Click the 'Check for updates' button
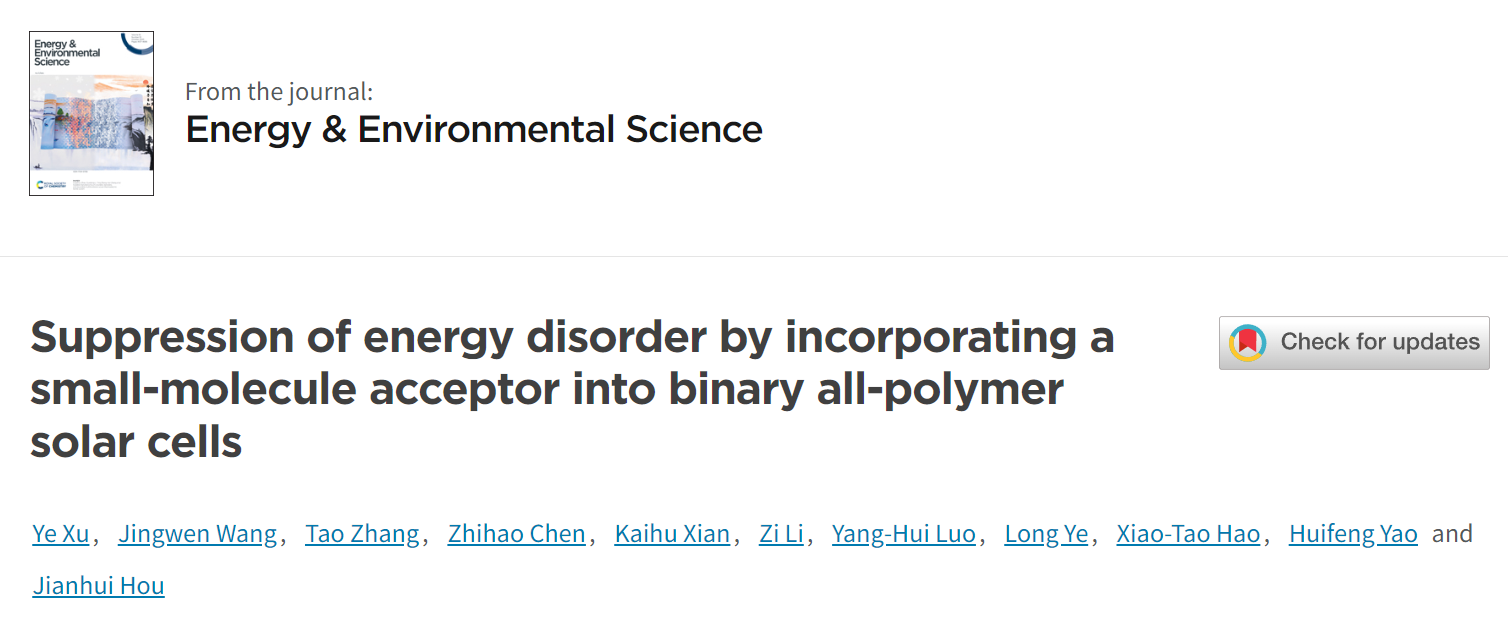This screenshot has height=627, width=1508. 1354,343
